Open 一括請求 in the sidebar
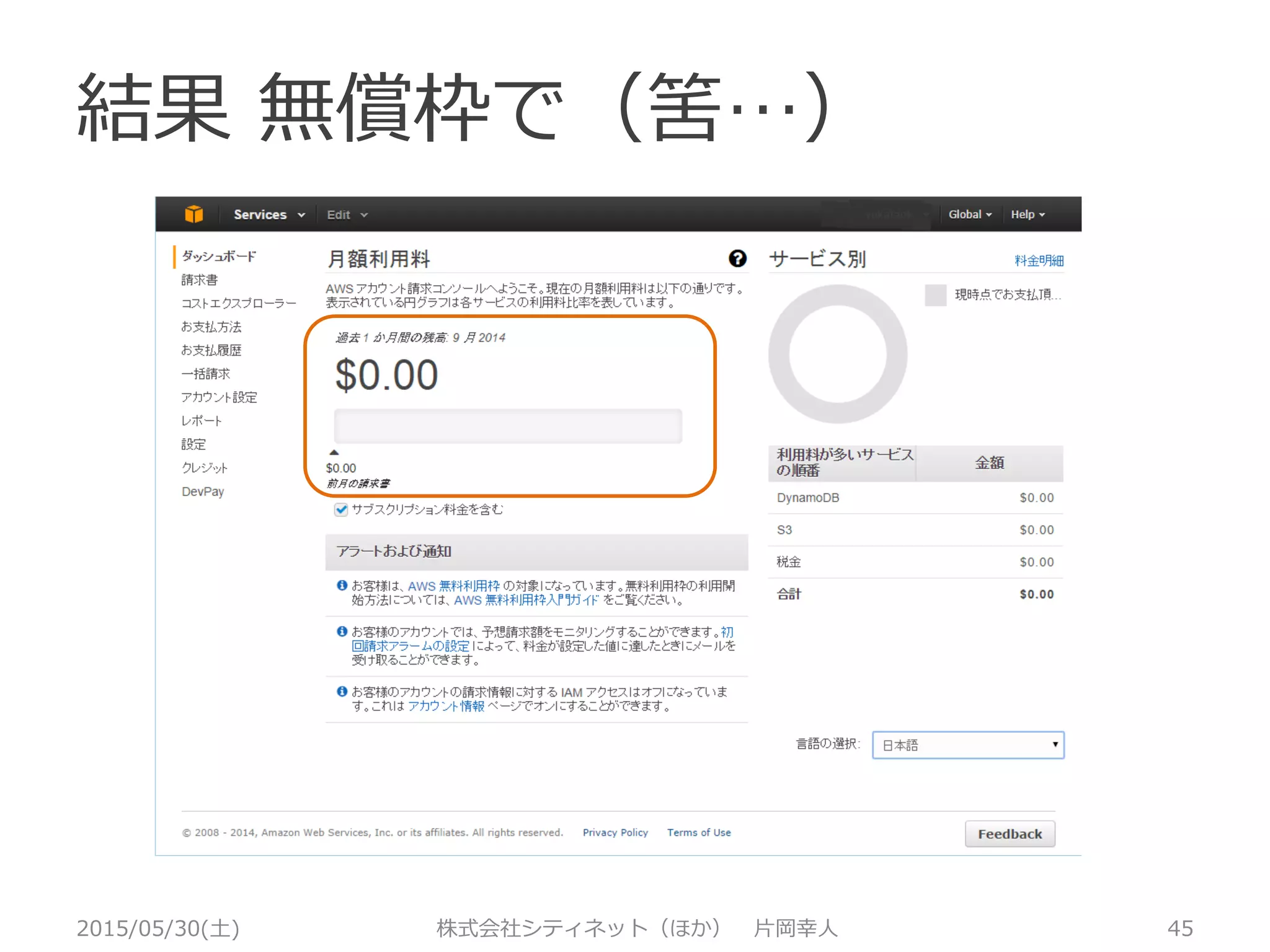Screen dimensions: 1270x952 pyautogui.click(x=206, y=374)
